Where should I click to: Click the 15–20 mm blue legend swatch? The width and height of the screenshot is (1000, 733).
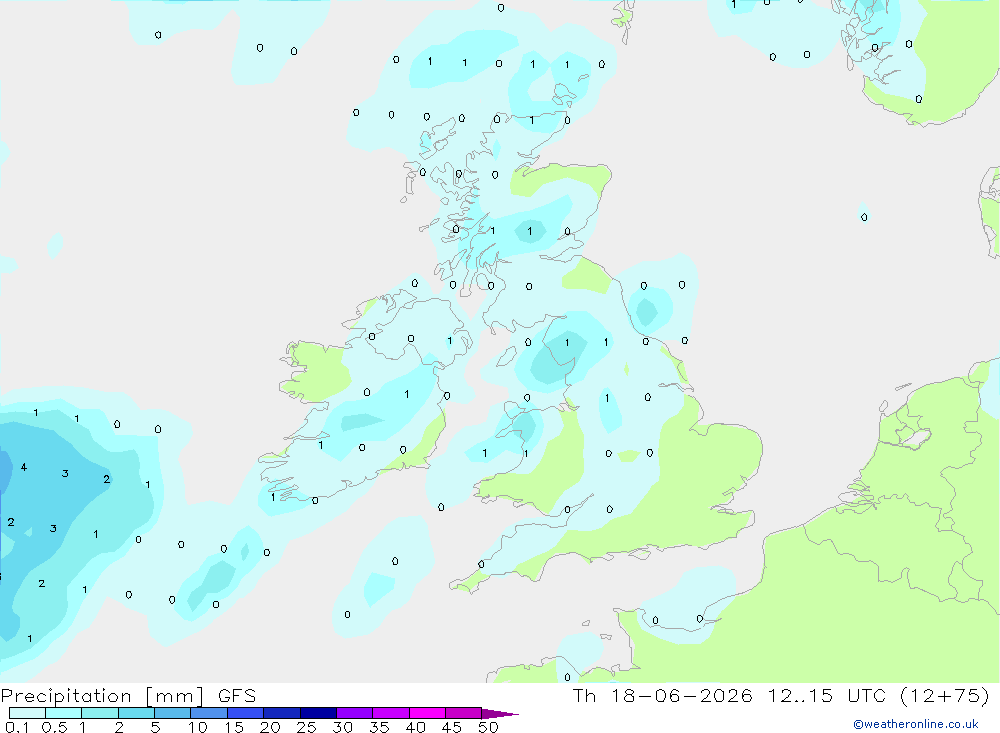click(x=245, y=713)
